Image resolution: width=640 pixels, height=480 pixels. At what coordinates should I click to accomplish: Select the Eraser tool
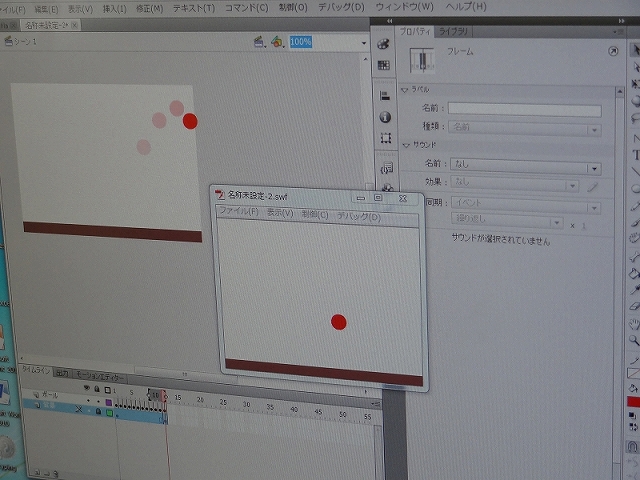pyautogui.click(x=635, y=306)
